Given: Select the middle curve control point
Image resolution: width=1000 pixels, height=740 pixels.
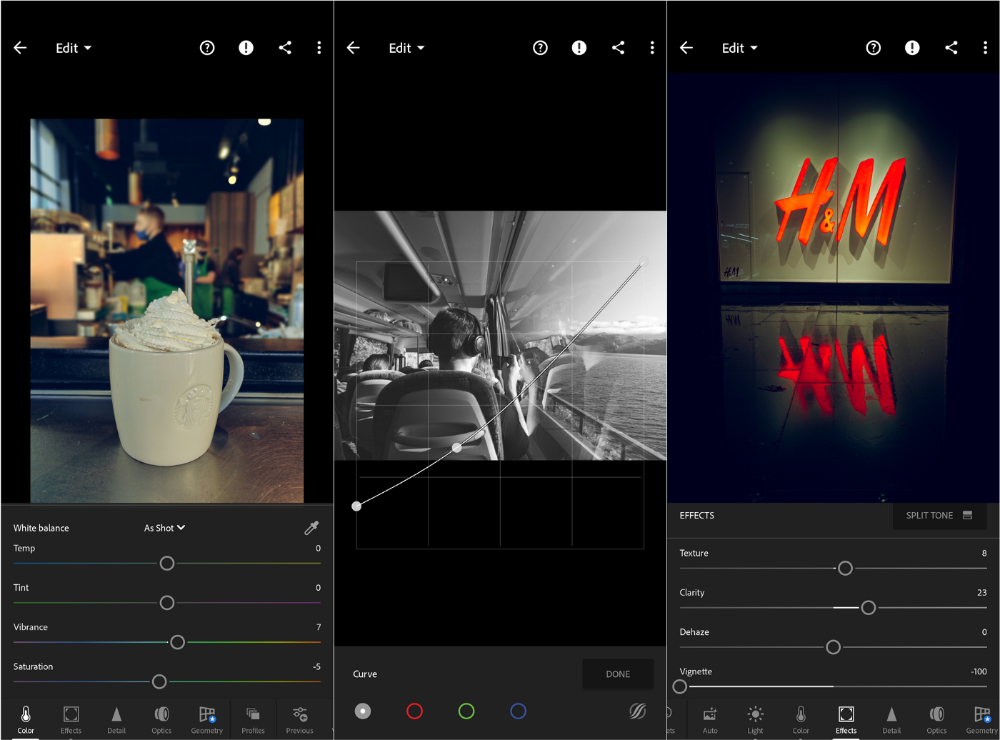Looking at the screenshot, I should [x=457, y=448].
